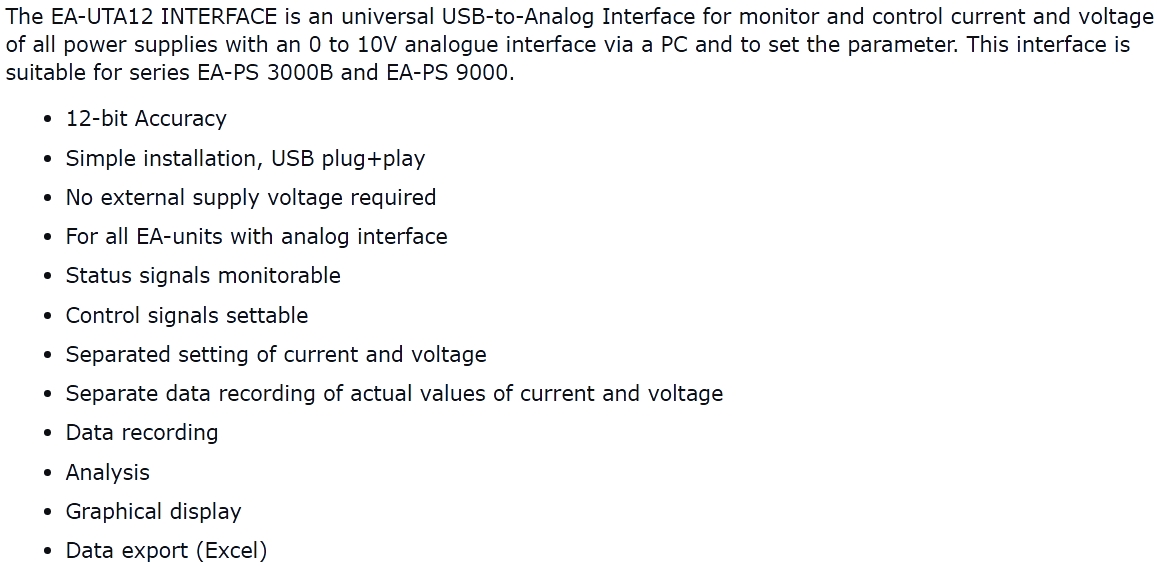Click "Separated setting of current and voltage" item
Image resolution: width=1157 pixels, height=567 pixels.
276,355
